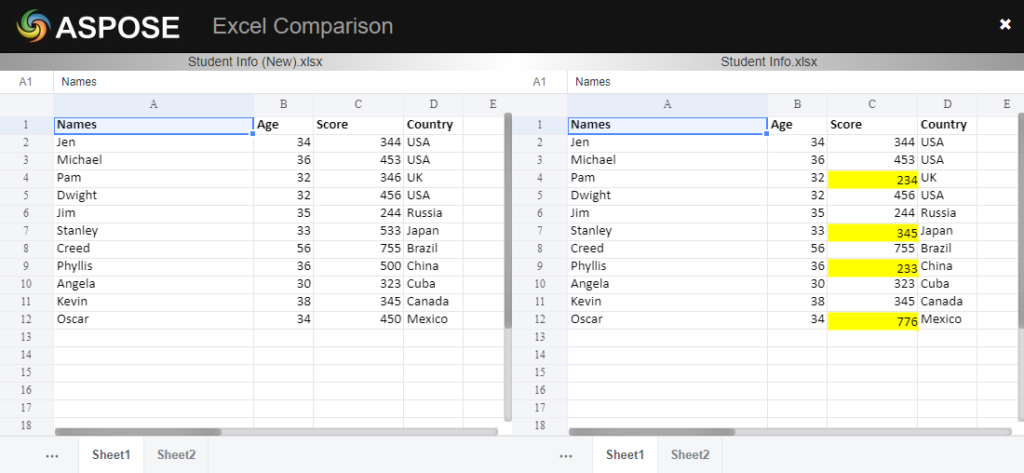Image resolution: width=1024 pixels, height=473 pixels.
Task: Click column C header in left spreadsheet
Action: (358, 104)
